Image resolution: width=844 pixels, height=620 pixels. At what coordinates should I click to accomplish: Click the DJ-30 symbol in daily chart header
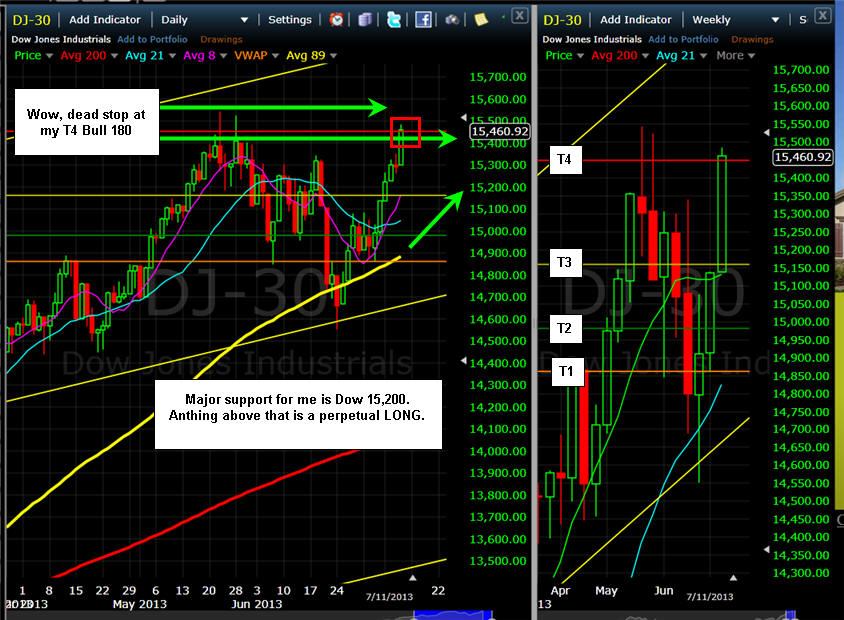31,20
